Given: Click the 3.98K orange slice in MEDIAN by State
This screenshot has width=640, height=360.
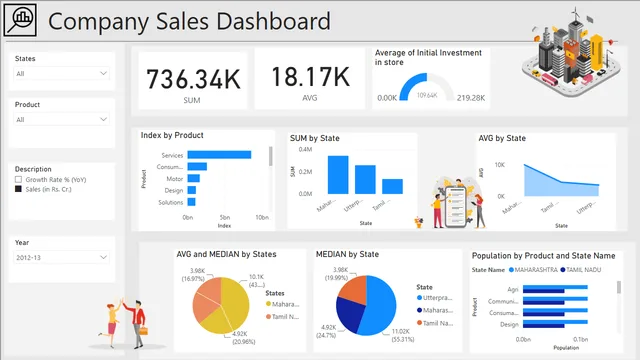Looking at the screenshot, I should (354, 290).
